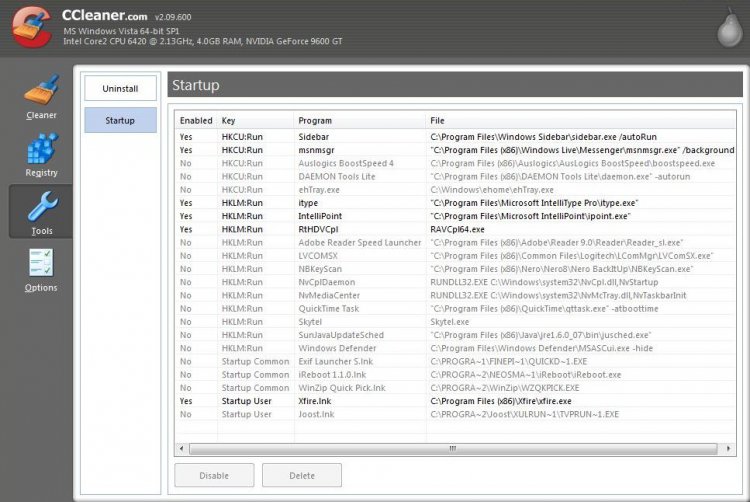The height and width of the screenshot is (502, 750).
Task: Select the RtHDVCpl entry
Action: pos(455,229)
